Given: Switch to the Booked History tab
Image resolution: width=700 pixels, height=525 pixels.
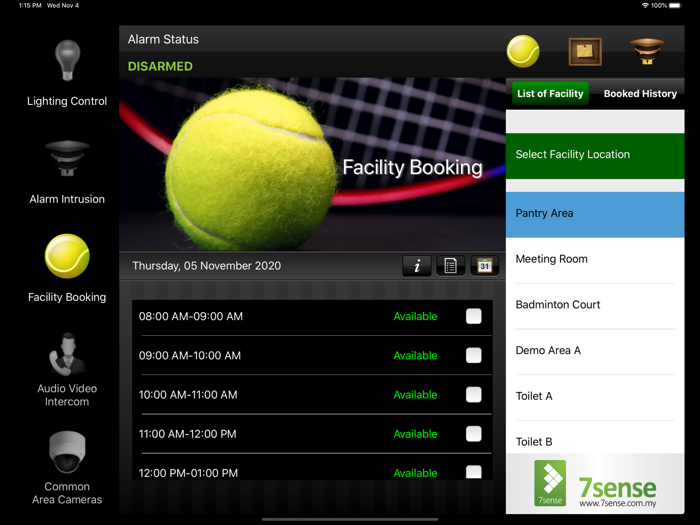Looking at the screenshot, I should click(x=640, y=94).
